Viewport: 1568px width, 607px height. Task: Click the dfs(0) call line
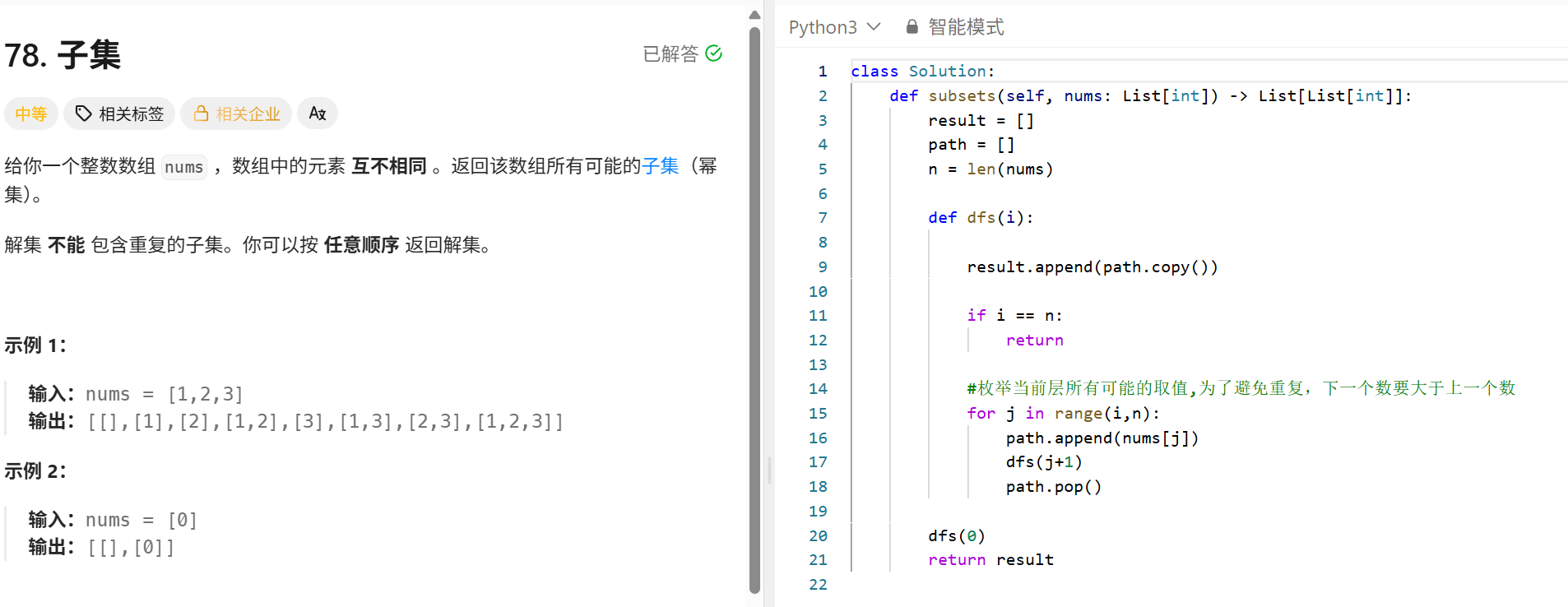coord(957,536)
